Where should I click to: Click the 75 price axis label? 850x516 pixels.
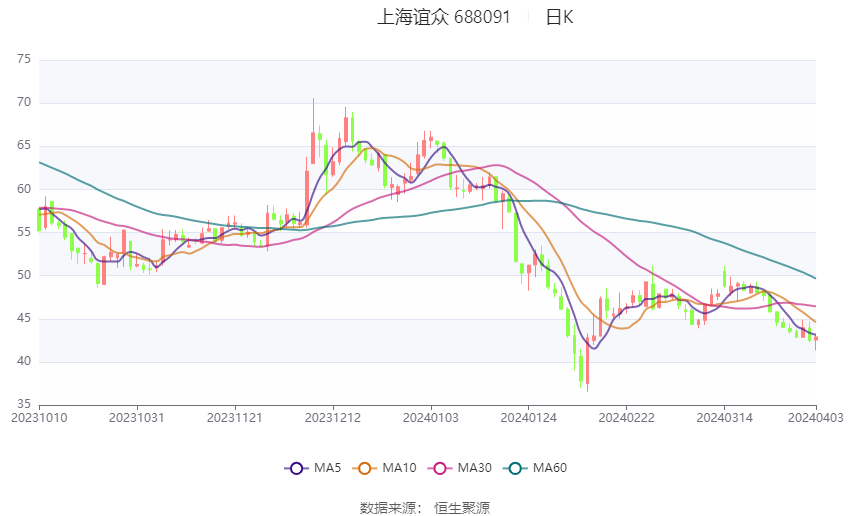[24, 59]
